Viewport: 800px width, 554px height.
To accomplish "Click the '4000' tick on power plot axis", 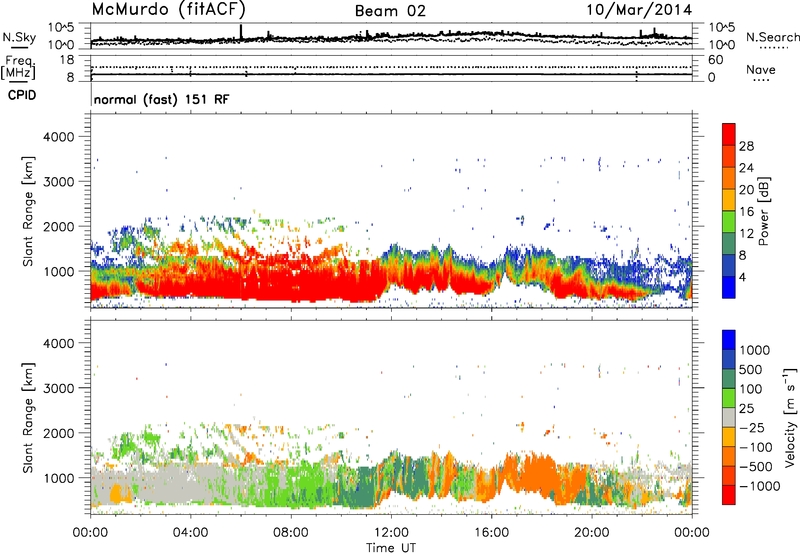I will [x=59, y=137].
